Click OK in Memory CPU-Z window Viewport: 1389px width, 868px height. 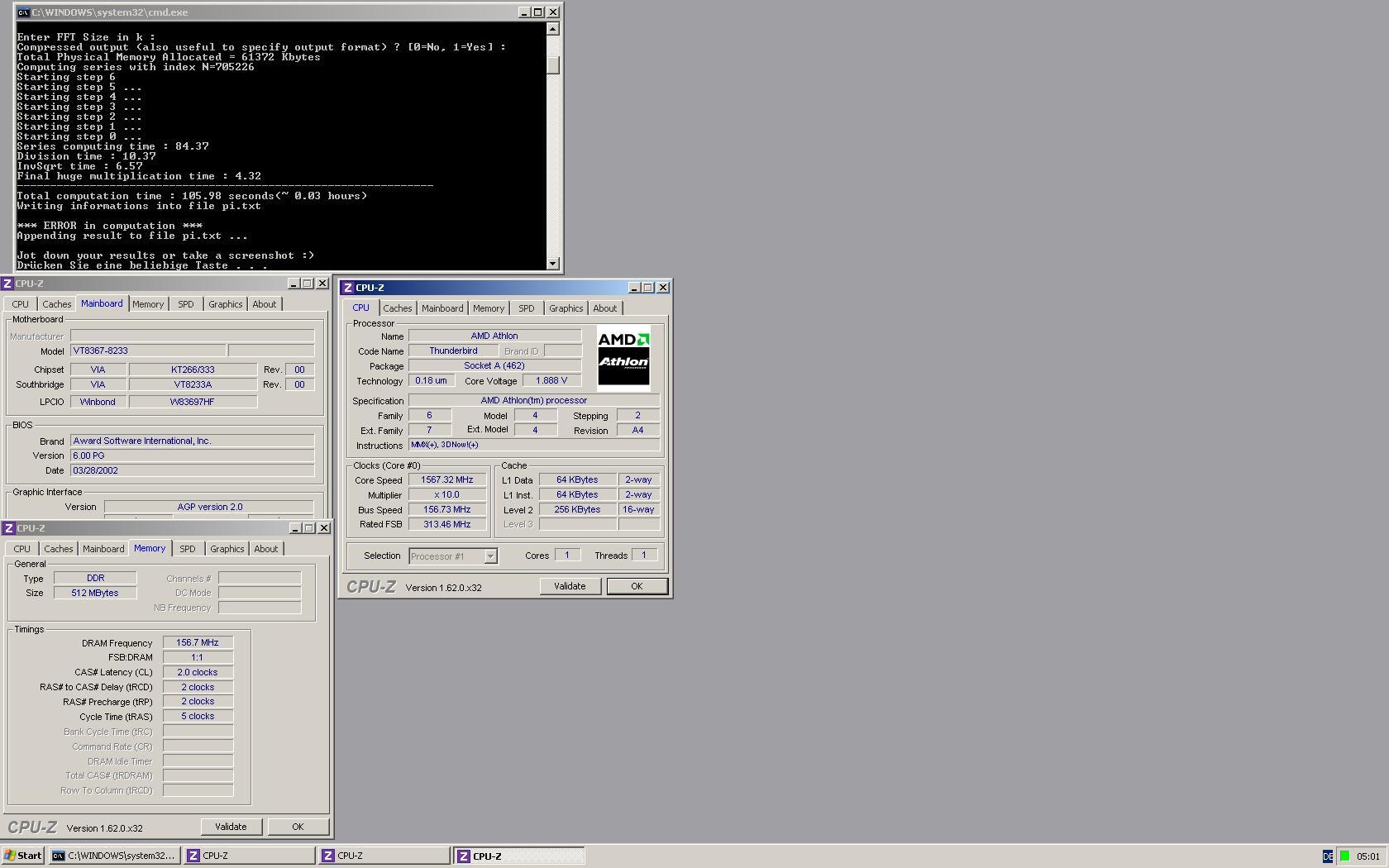coord(298,827)
